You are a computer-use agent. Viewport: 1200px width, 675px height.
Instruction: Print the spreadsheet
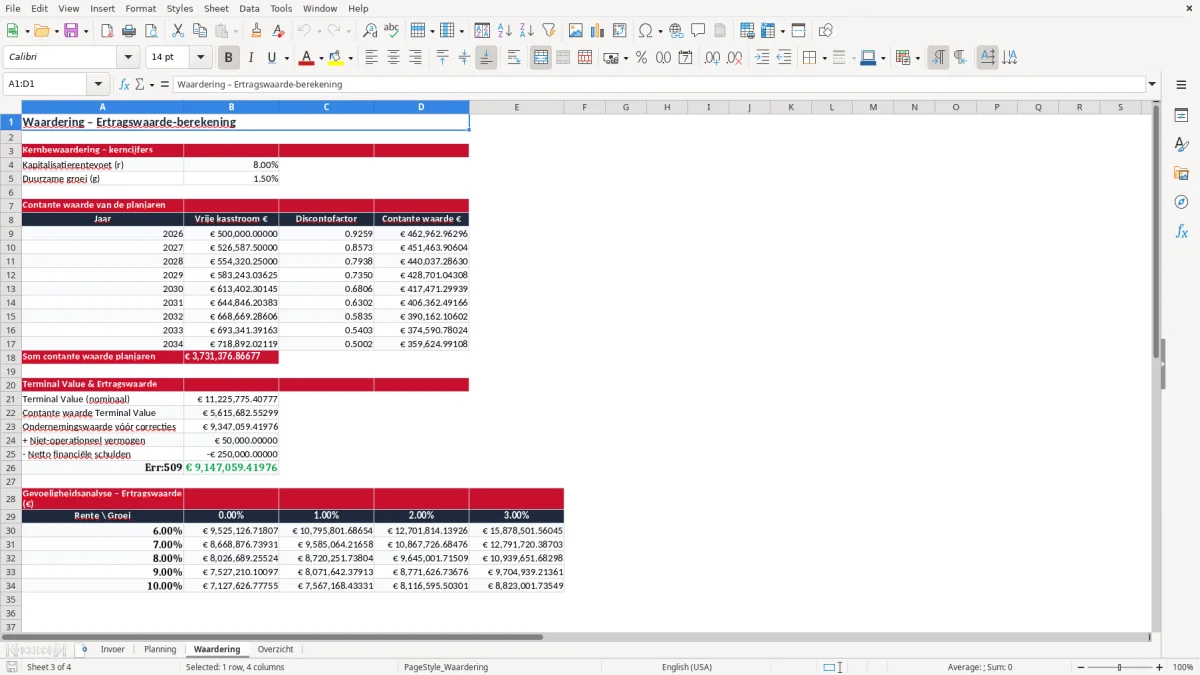pyautogui.click(x=128, y=31)
